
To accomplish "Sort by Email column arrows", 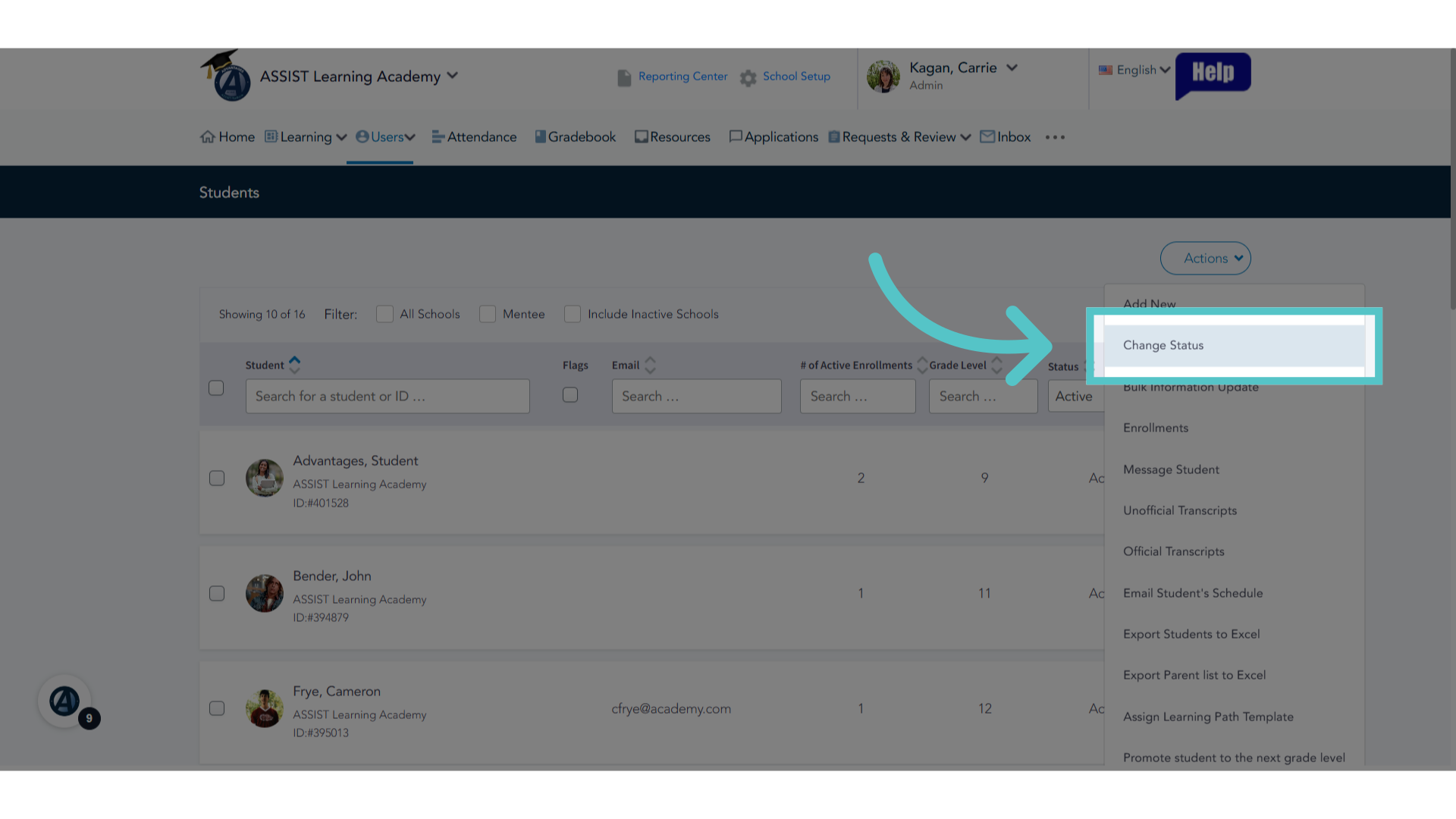I will (x=650, y=365).
